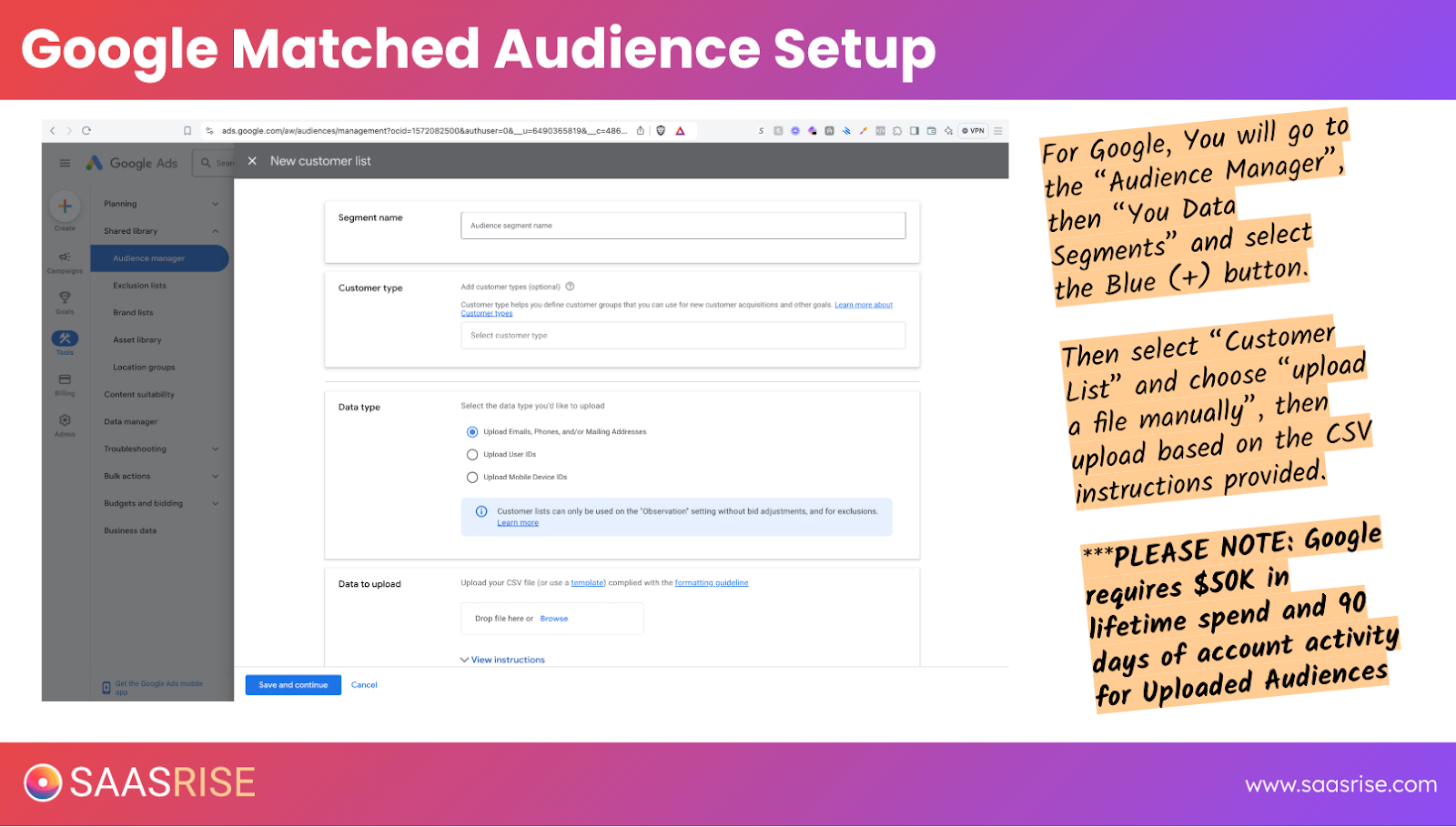Open the Select customer type dropdown
This screenshot has width=1456, height=827.
click(682, 336)
